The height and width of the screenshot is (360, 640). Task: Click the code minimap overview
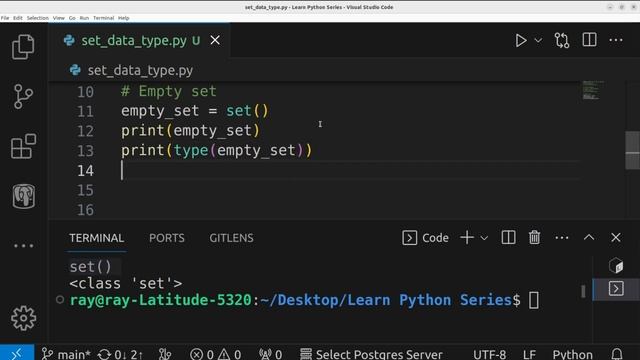pos(593,90)
